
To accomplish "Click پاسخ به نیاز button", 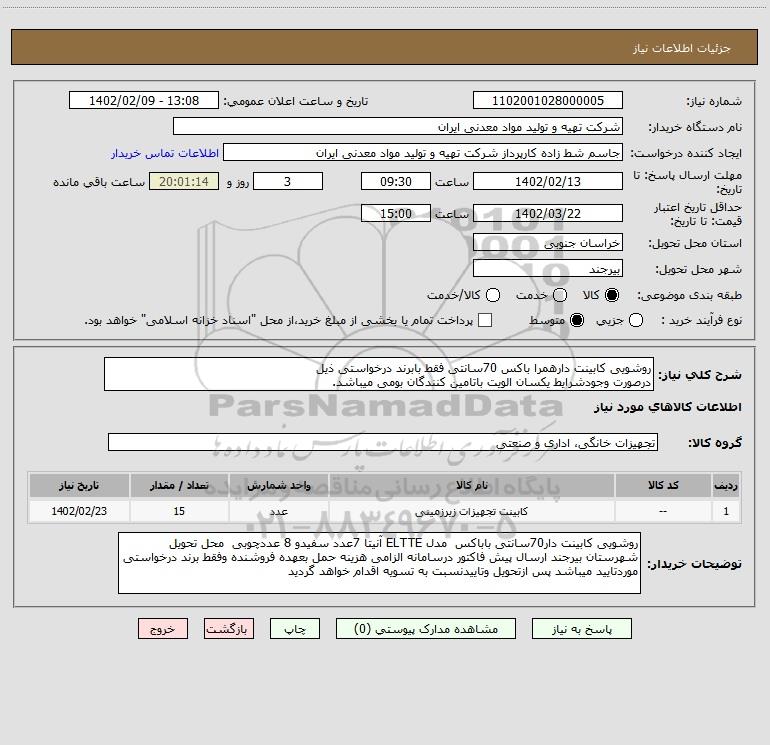I will coord(581,629).
